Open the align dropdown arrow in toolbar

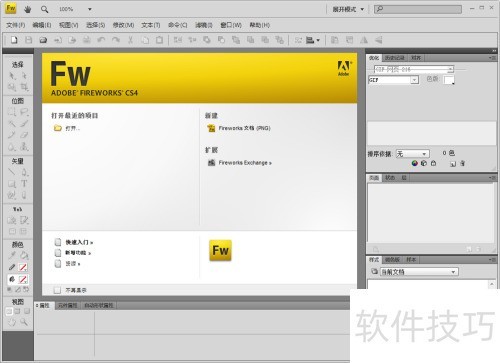[318, 40]
